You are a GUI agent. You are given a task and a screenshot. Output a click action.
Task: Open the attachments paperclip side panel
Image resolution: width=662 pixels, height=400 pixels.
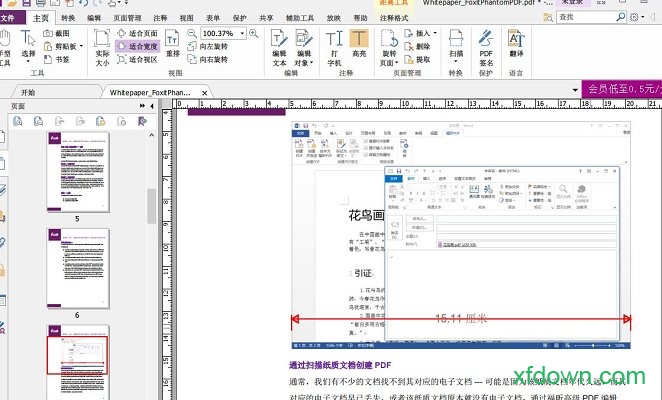pos(3,243)
